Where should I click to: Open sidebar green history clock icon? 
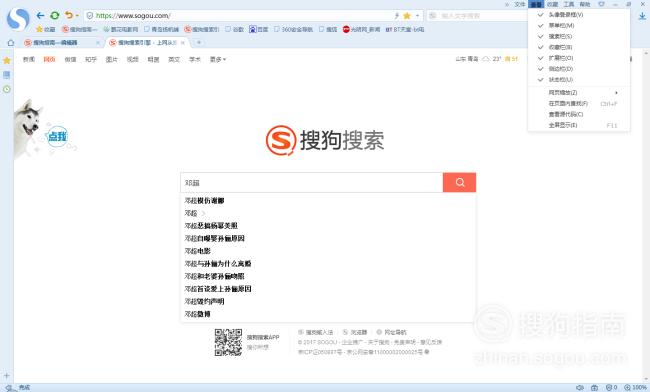pyautogui.click(x=7, y=90)
